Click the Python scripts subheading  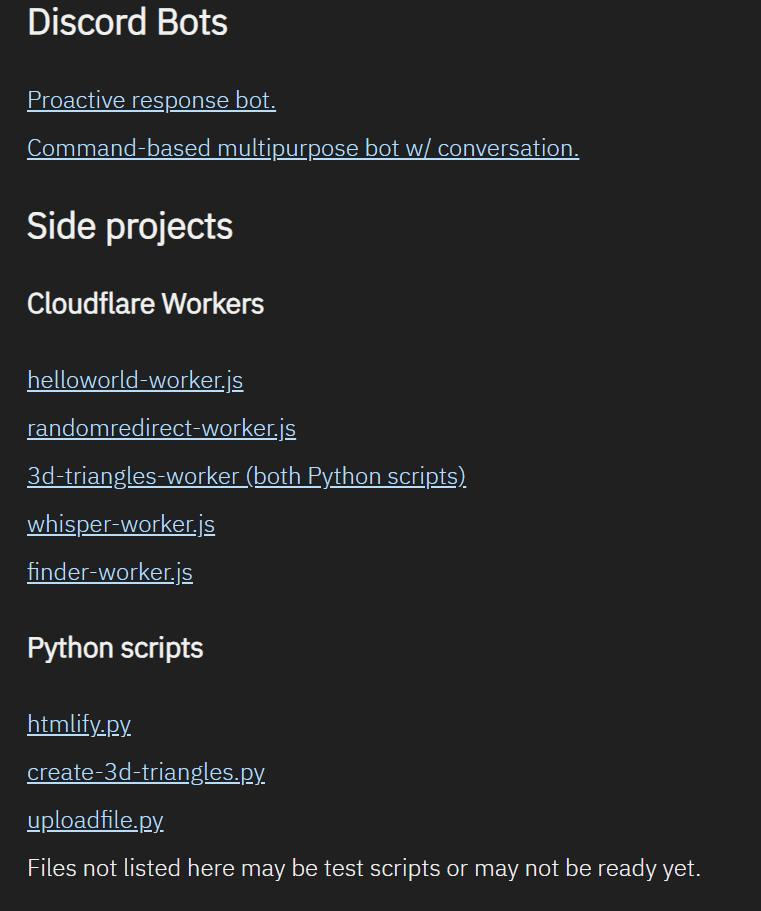tap(115, 648)
